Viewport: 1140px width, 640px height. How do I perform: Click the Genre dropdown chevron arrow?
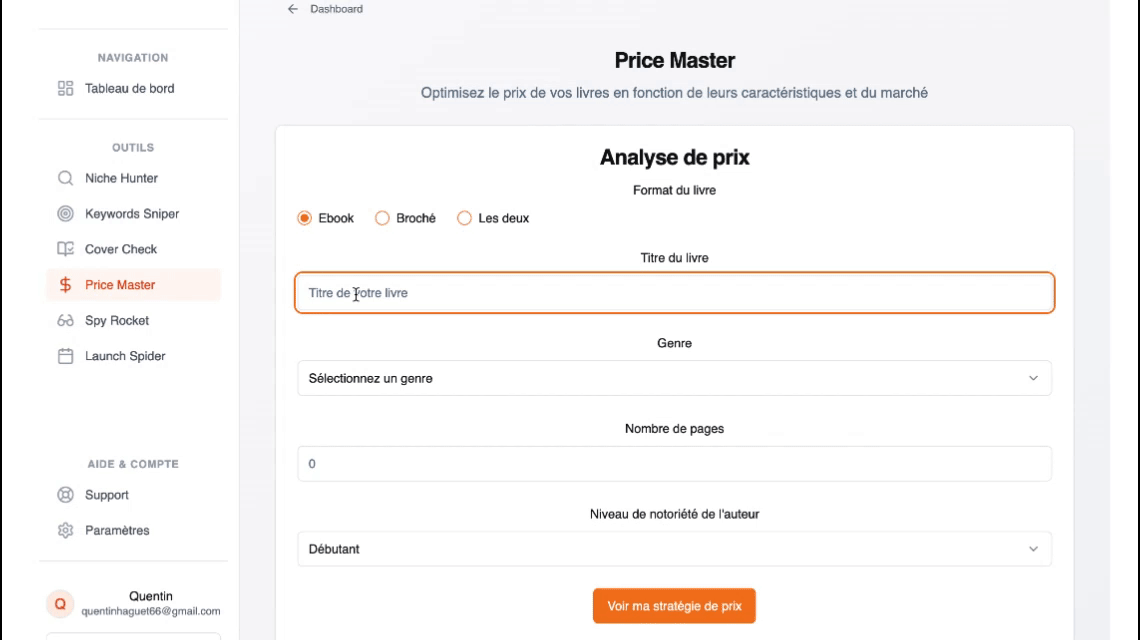click(1033, 378)
